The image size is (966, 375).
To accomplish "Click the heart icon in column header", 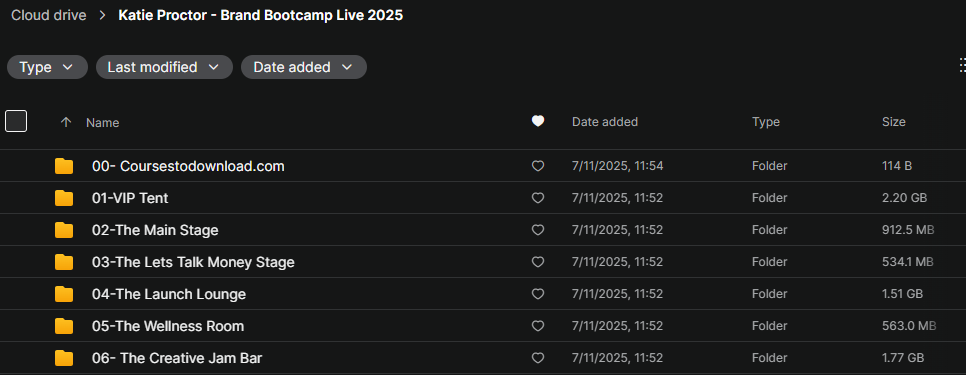I will (x=538, y=121).
